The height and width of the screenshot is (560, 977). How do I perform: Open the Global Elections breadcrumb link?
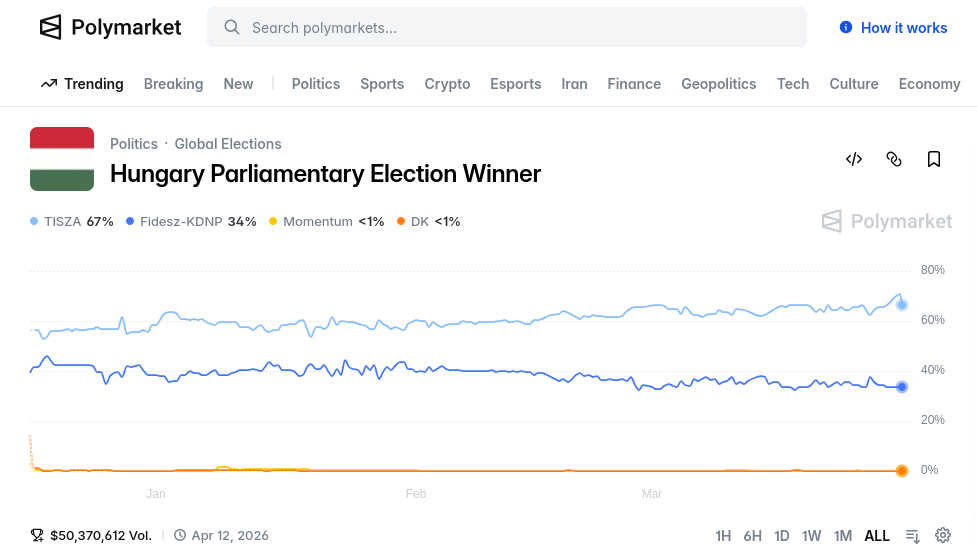pyautogui.click(x=228, y=144)
